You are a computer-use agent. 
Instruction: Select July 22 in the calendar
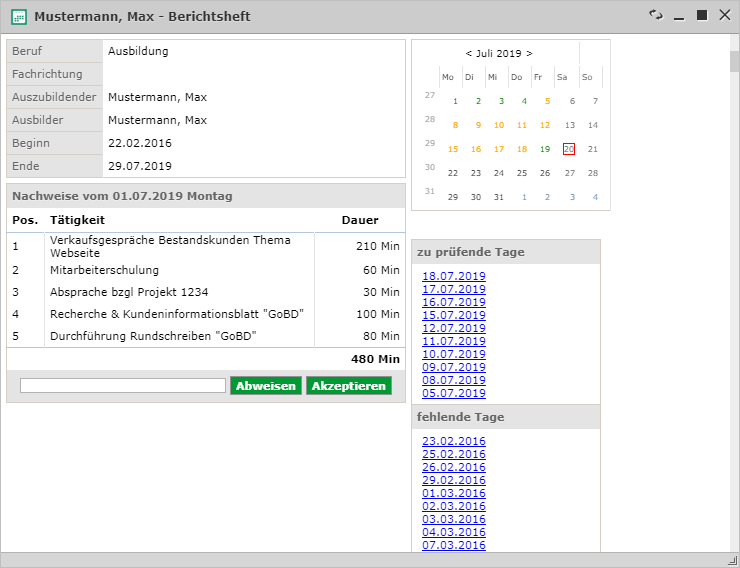click(x=453, y=173)
